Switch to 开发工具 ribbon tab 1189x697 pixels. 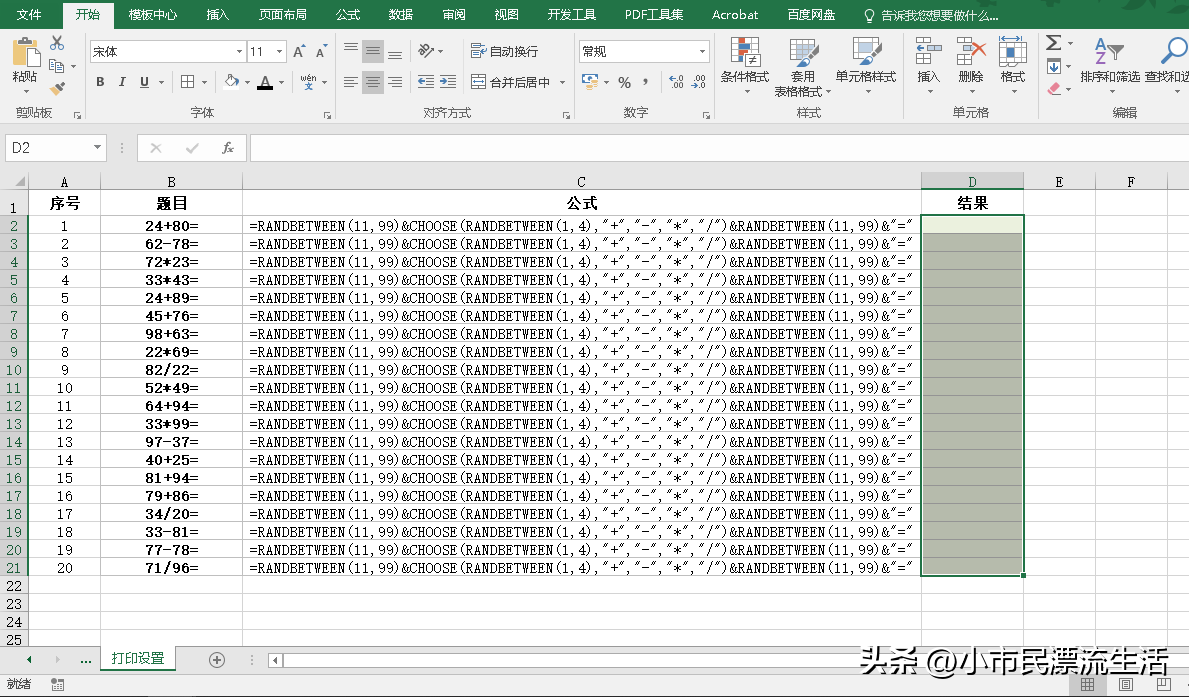(x=572, y=14)
